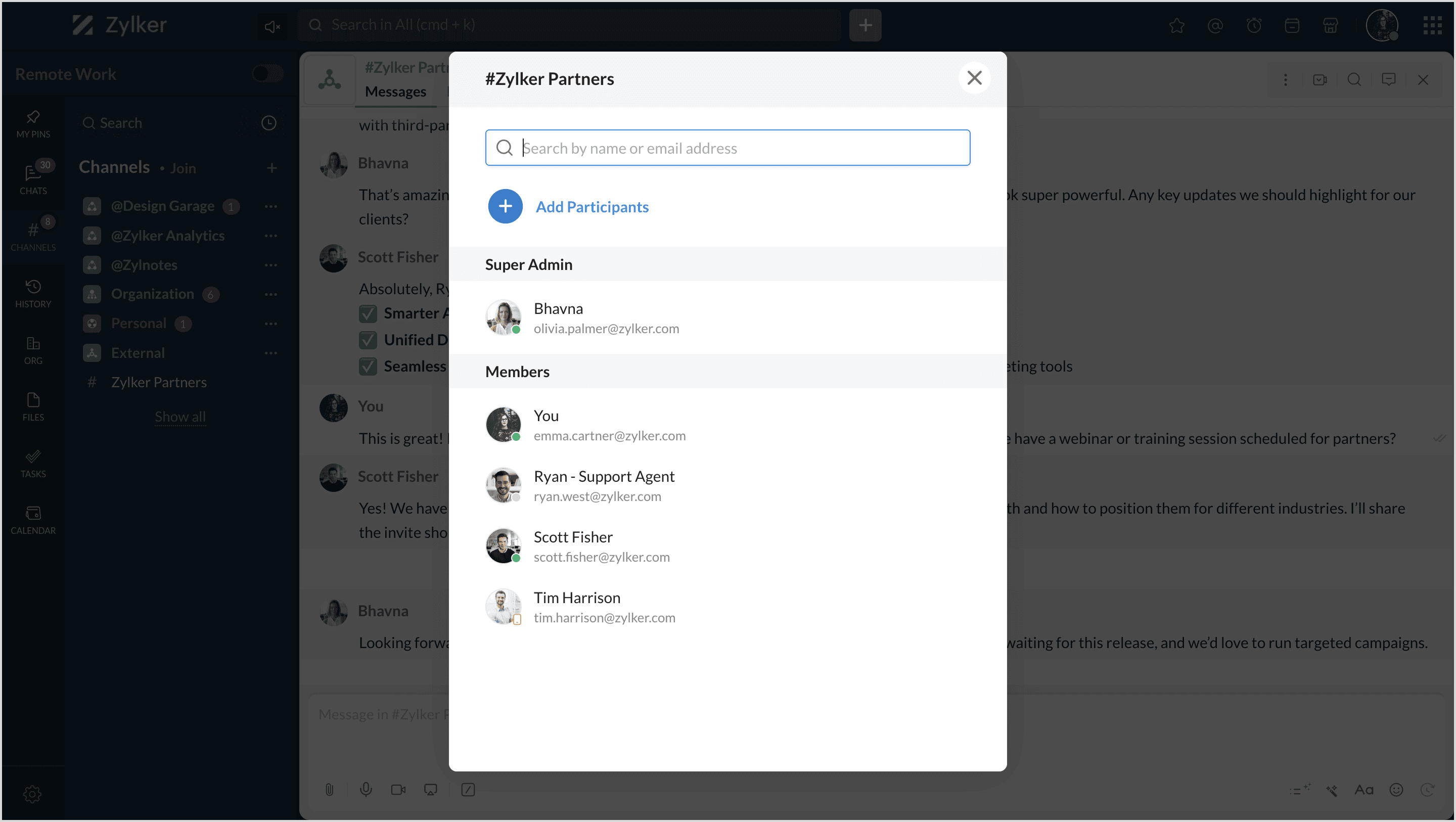Click the attachment paperclip icon
Image resolution: width=1456 pixels, height=822 pixels.
tap(330, 789)
